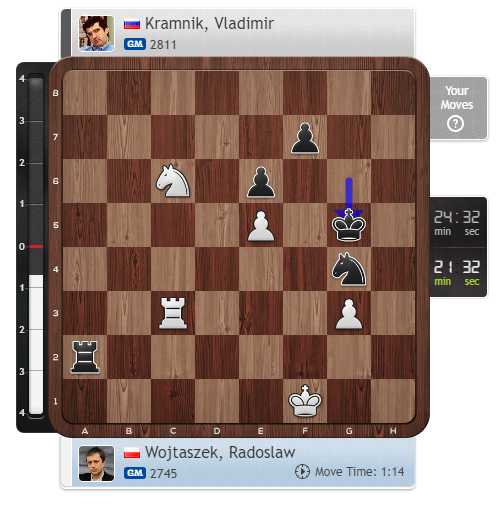Select the black pawn on e6
The image size is (499, 505).
click(x=261, y=182)
